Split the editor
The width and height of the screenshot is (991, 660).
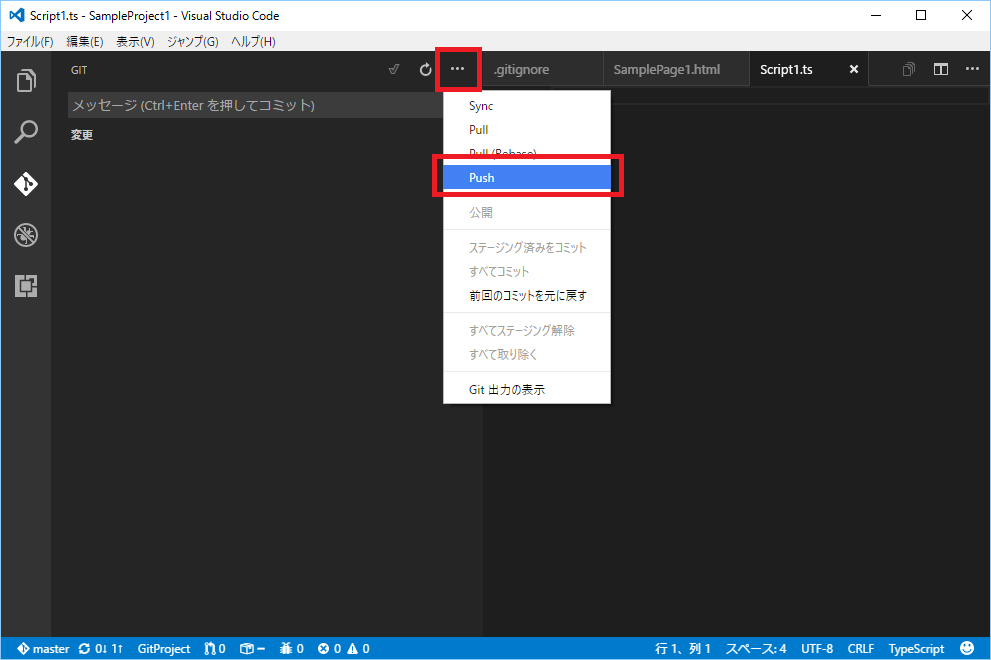(x=941, y=70)
